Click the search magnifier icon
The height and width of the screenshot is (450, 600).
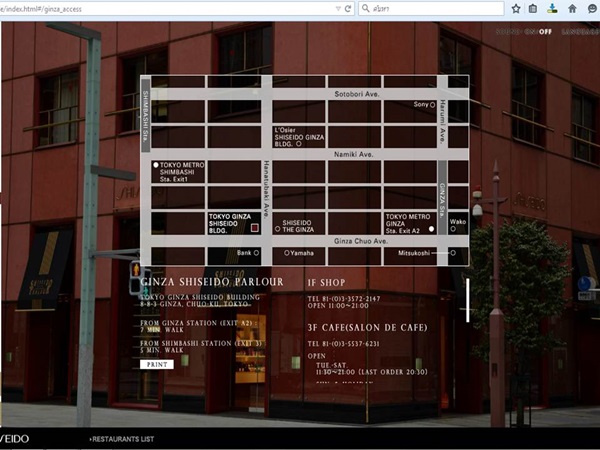(x=366, y=8)
